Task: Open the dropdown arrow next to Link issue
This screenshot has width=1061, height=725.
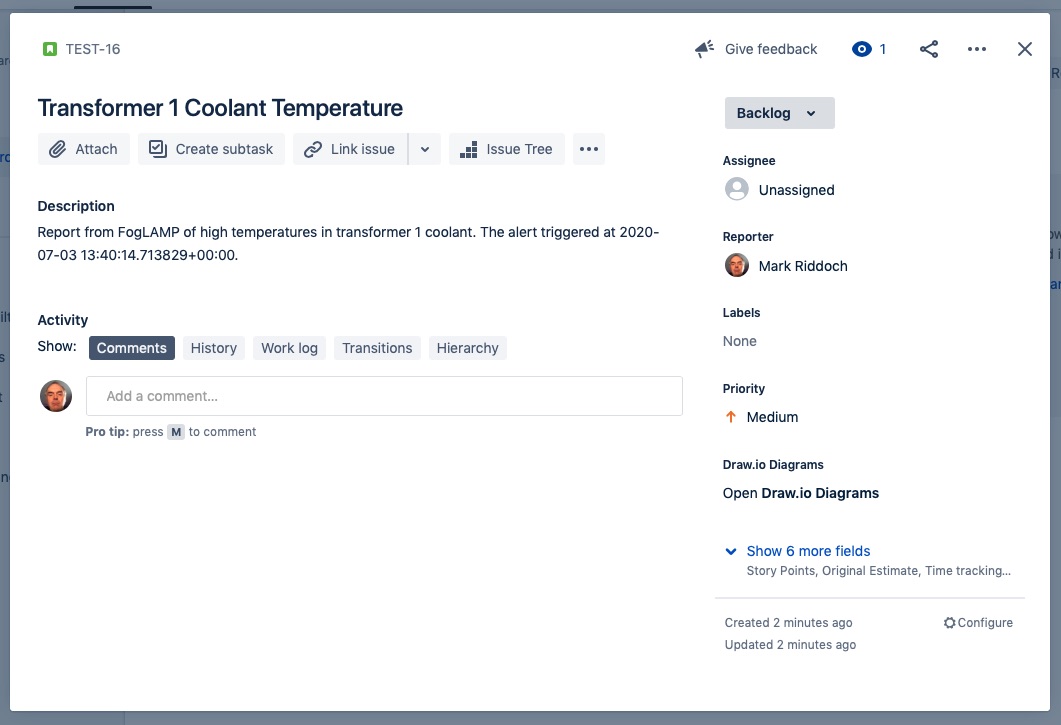Action: 424,148
